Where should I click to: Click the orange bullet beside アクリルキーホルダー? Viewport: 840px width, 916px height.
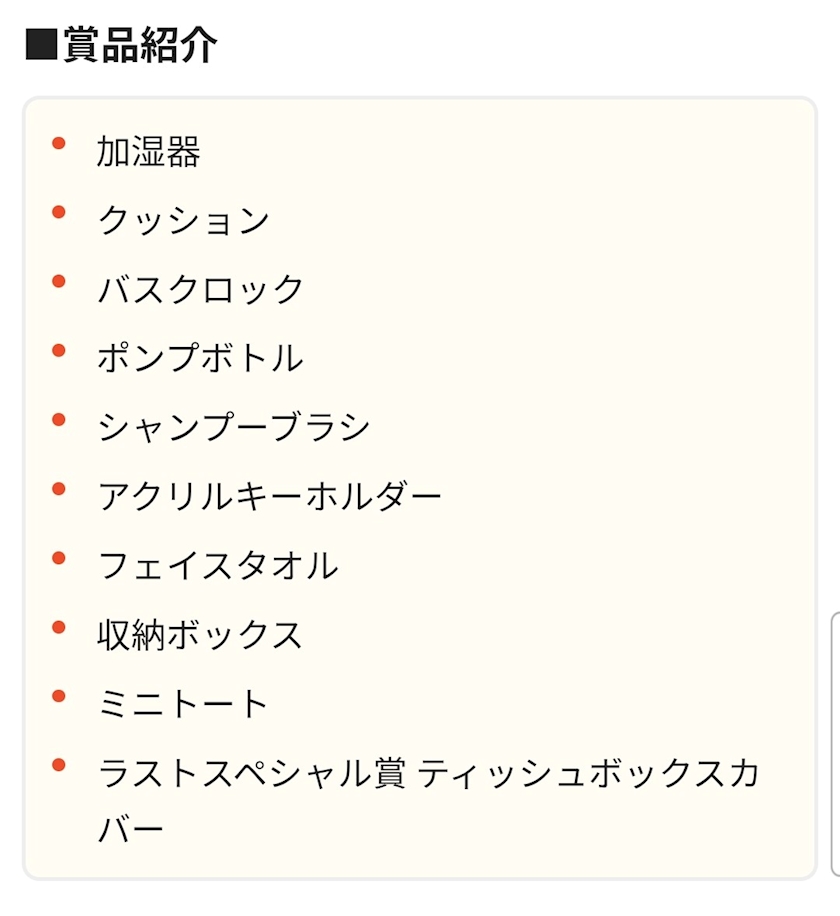[58, 488]
